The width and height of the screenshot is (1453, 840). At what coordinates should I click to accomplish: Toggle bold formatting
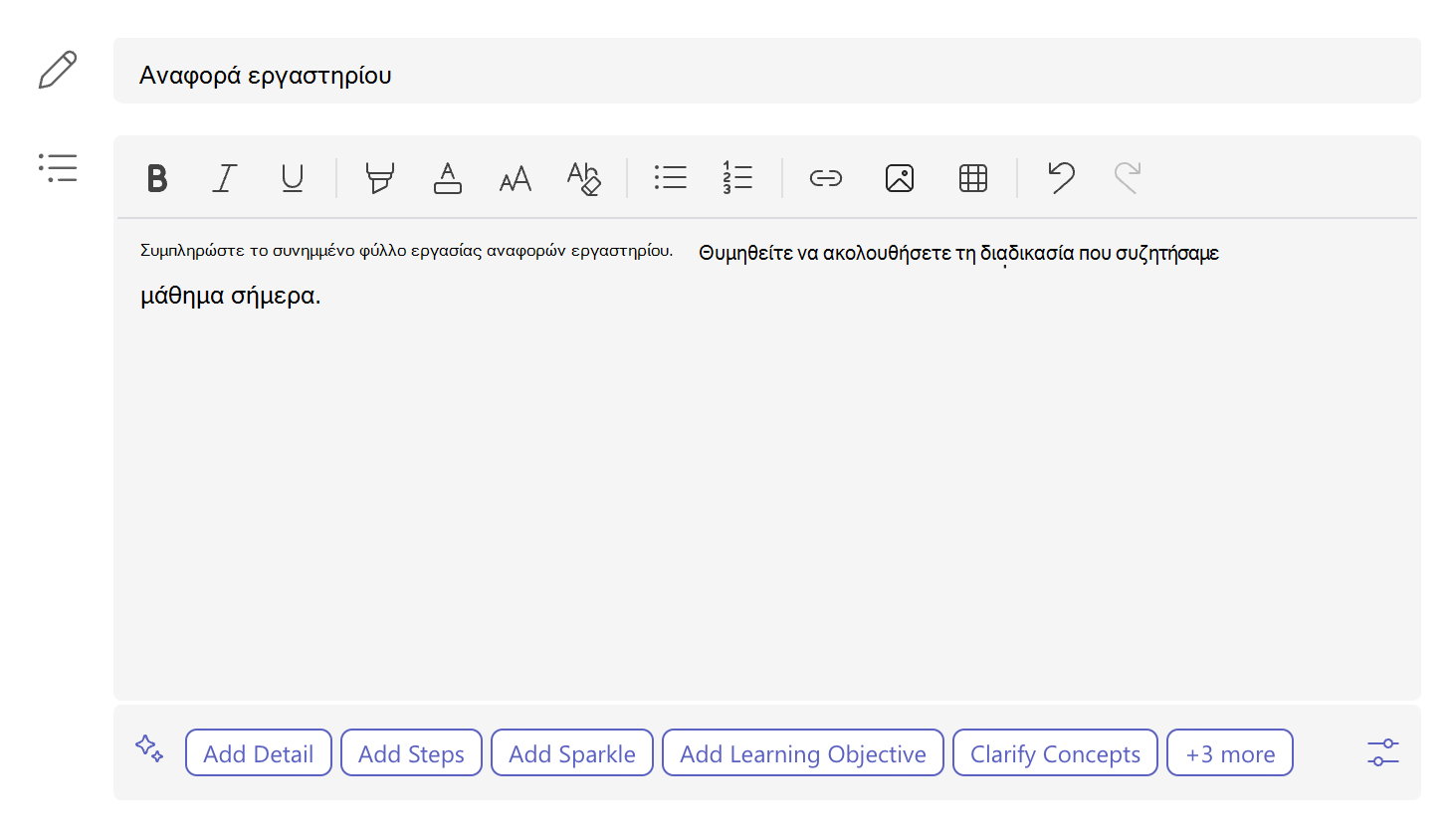click(x=157, y=178)
